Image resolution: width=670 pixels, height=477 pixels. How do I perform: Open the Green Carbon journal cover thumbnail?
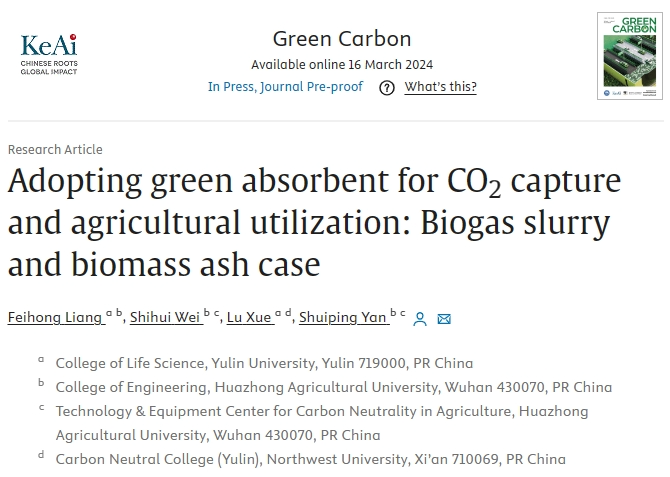(x=630, y=56)
